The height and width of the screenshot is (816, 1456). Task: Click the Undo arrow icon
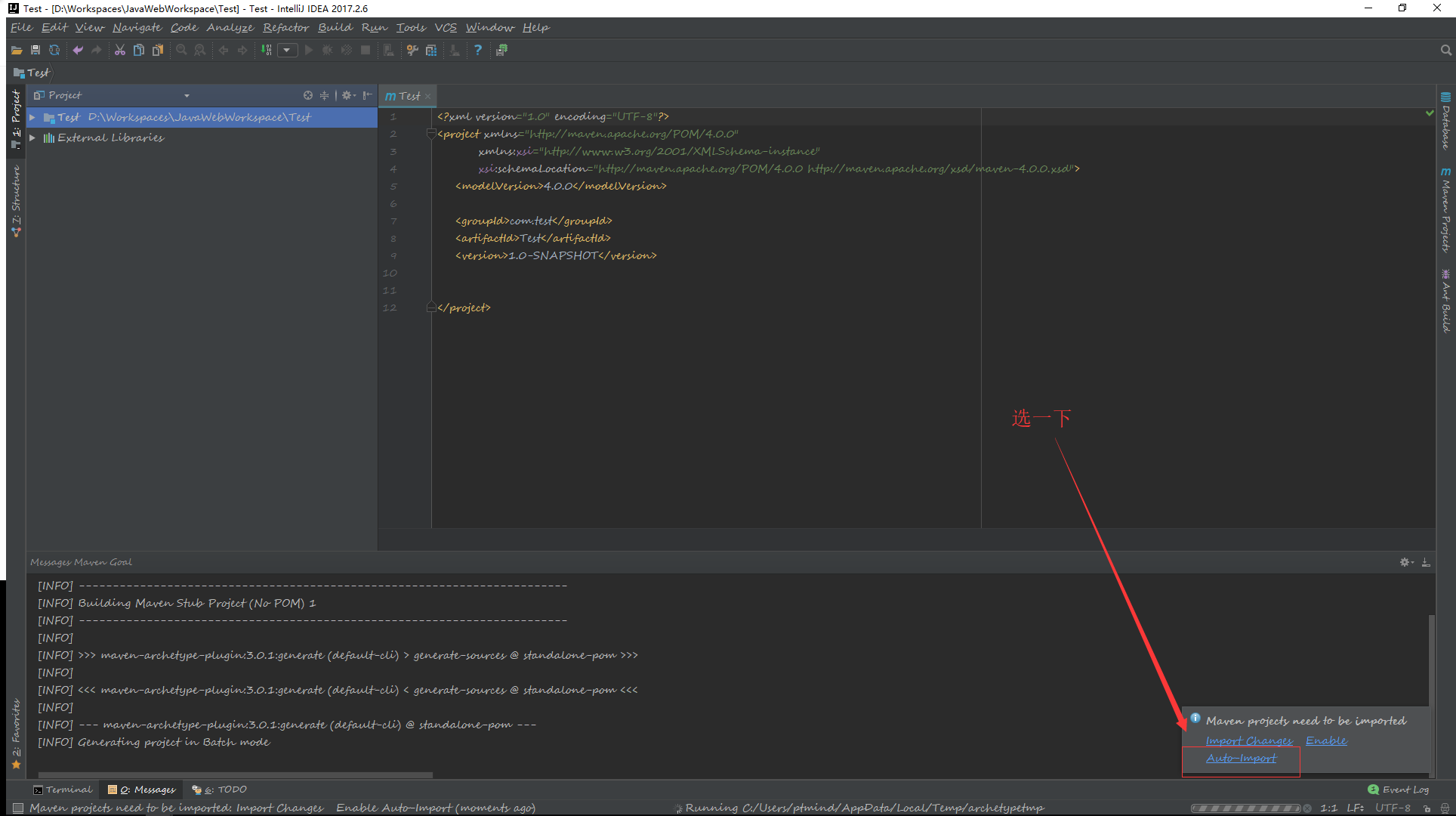pyautogui.click(x=78, y=51)
